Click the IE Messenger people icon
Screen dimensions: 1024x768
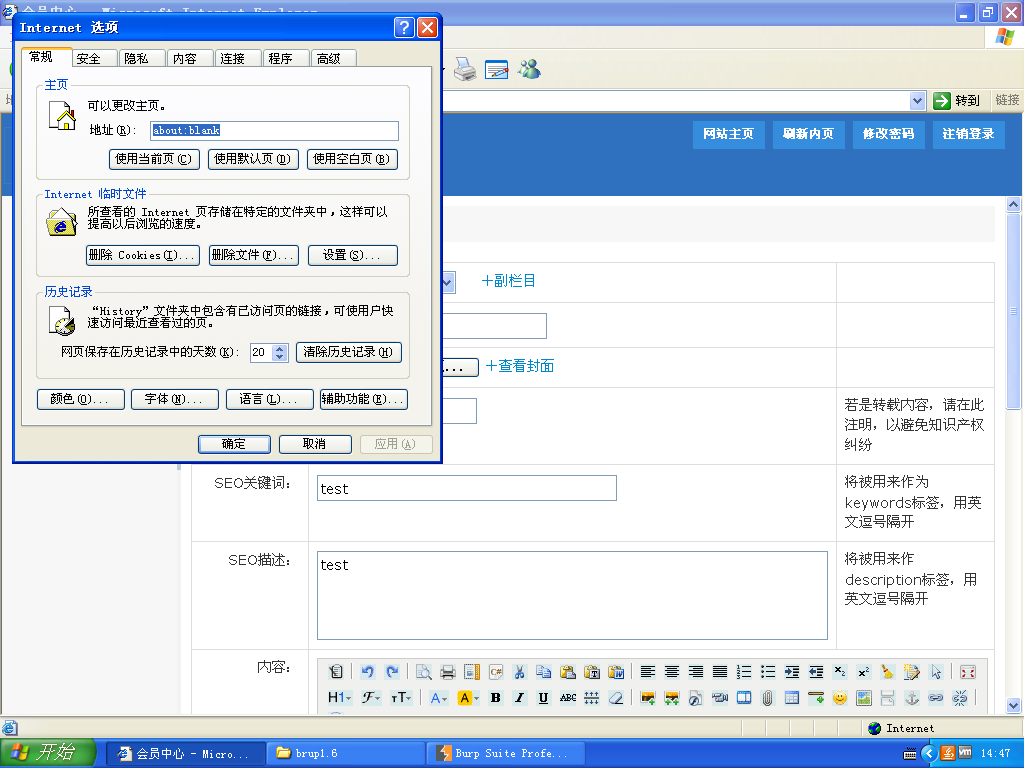(530, 69)
